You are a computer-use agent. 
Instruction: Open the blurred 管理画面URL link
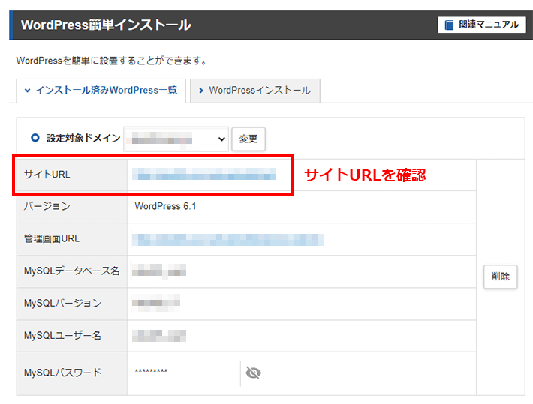(x=228, y=240)
